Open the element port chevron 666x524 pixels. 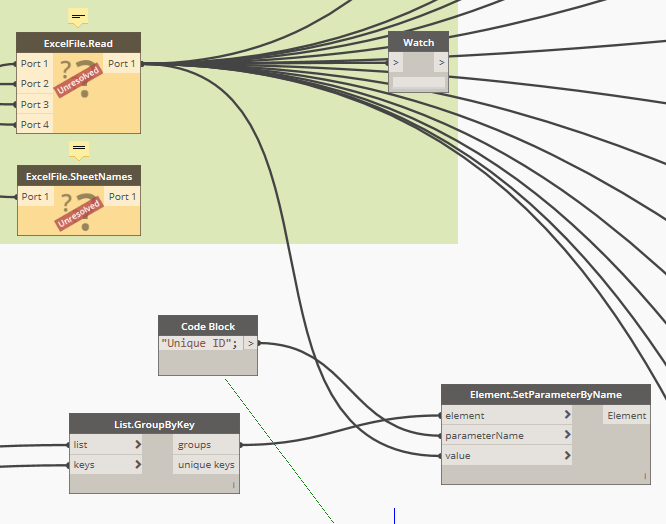click(x=567, y=414)
